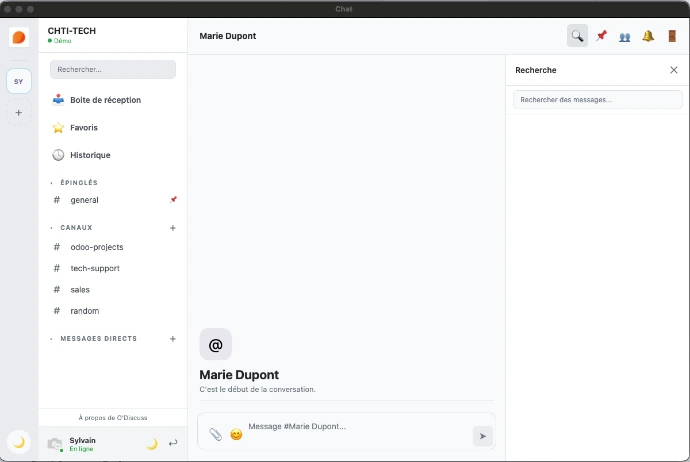Open pinned messages with the pushpin icon
This screenshot has height=462, width=690.
(x=601, y=36)
